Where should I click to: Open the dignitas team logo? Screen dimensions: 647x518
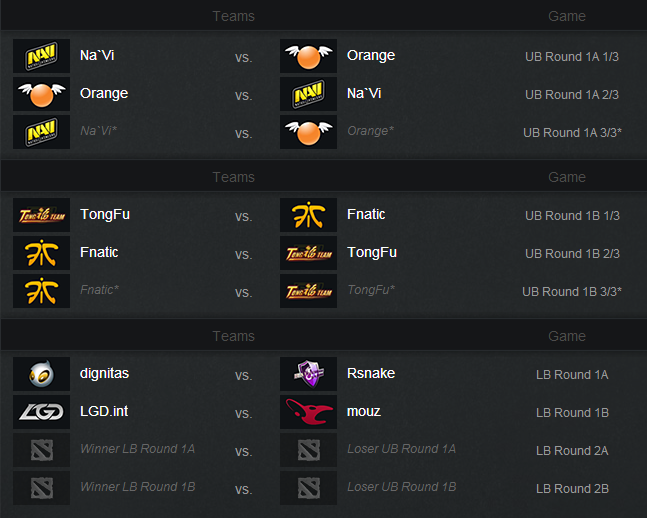pyautogui.click(x=41, y=374)
